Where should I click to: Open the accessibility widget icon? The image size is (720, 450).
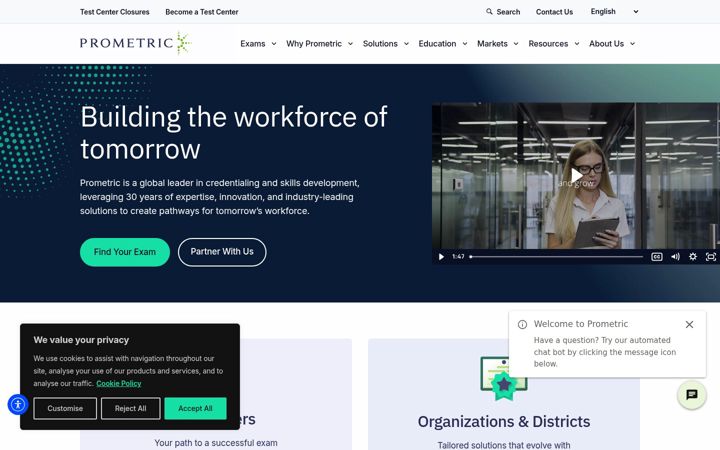pos(18,405)
